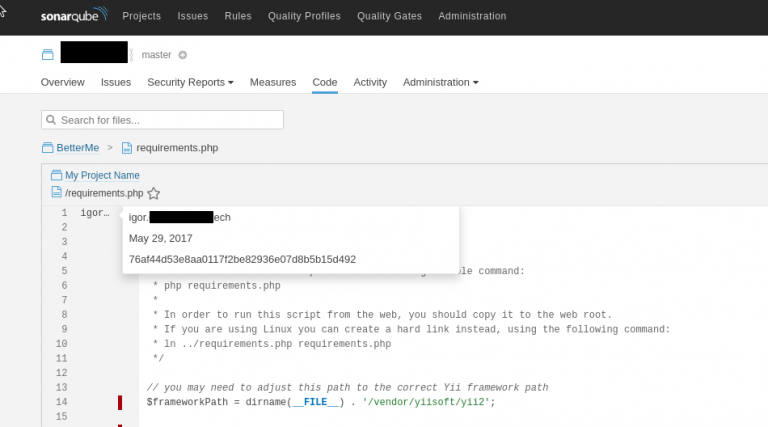Click the plus icon next to master branch

click(x=182, y=55)
